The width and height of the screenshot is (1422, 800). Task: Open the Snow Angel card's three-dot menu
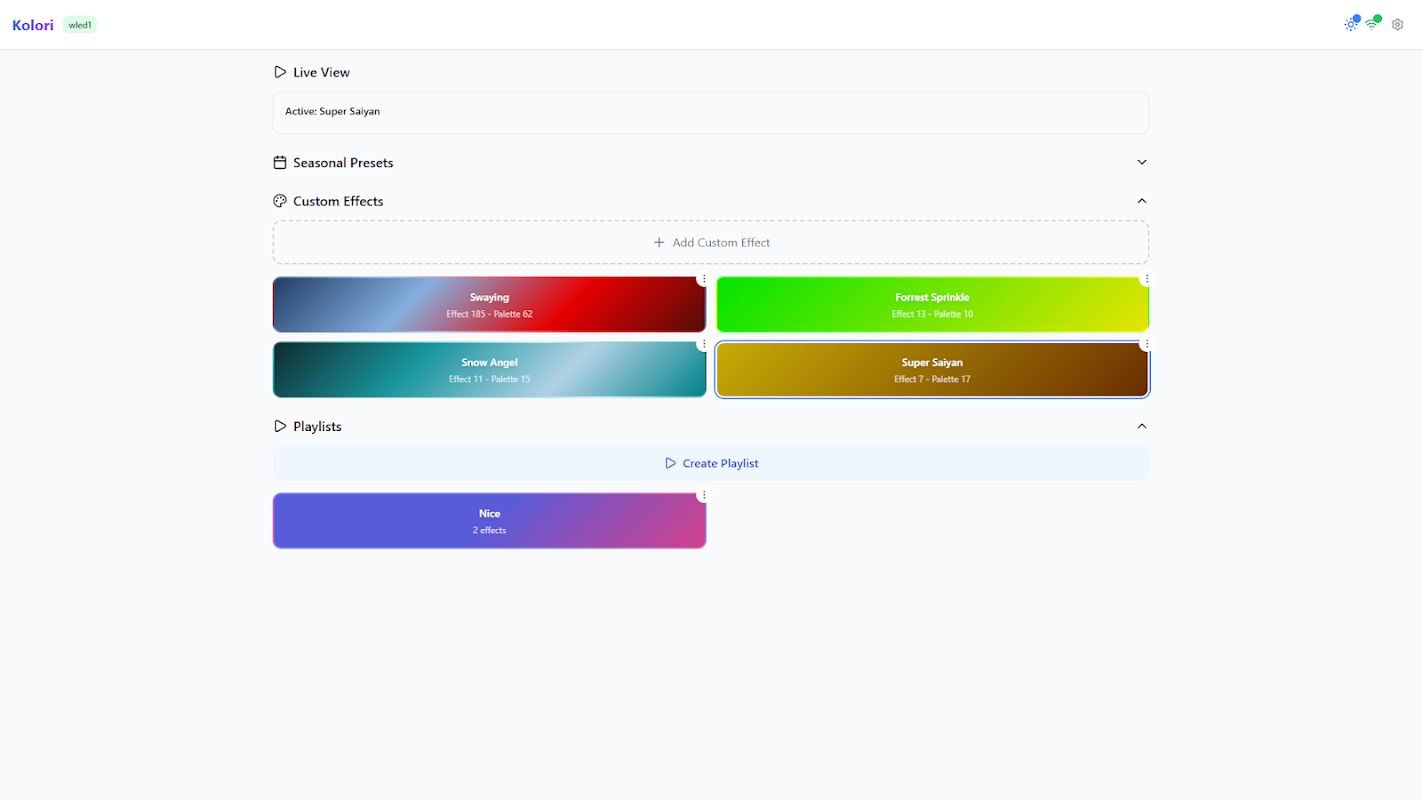click(704, 344)
